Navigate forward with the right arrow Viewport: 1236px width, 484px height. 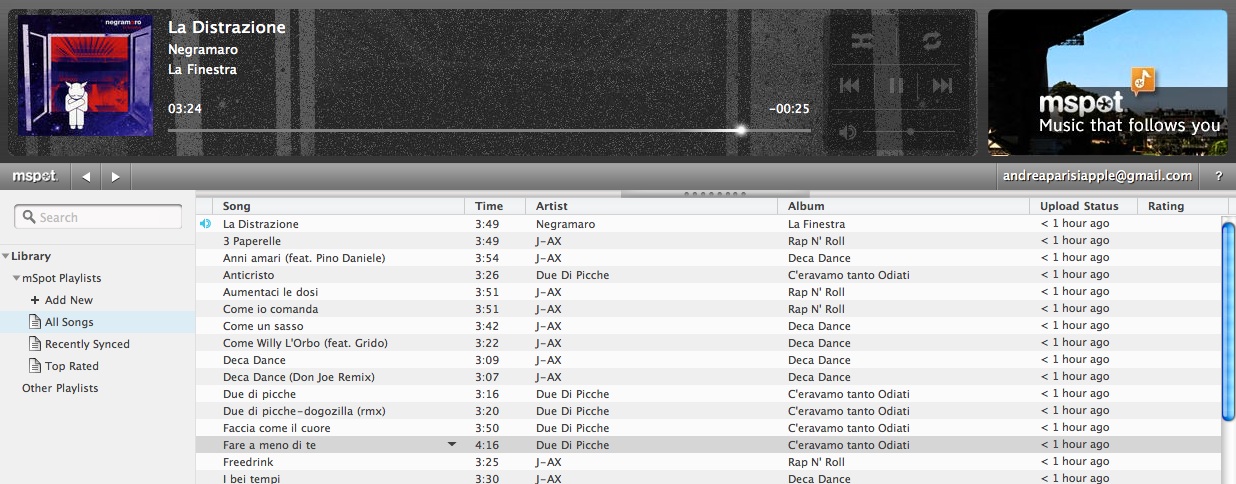pos(116,176)
